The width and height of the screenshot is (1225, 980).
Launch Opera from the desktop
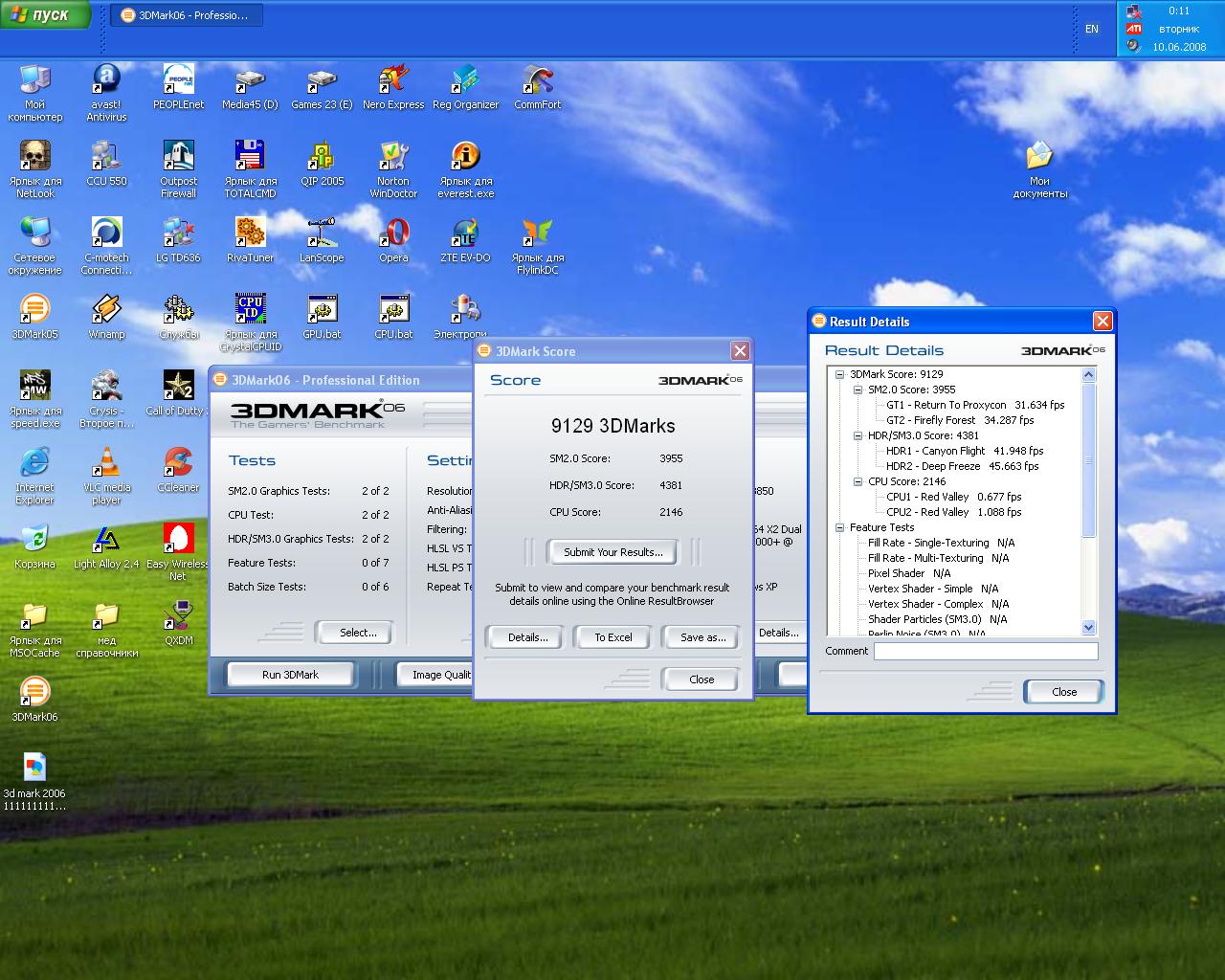click(x=393, y=240)
